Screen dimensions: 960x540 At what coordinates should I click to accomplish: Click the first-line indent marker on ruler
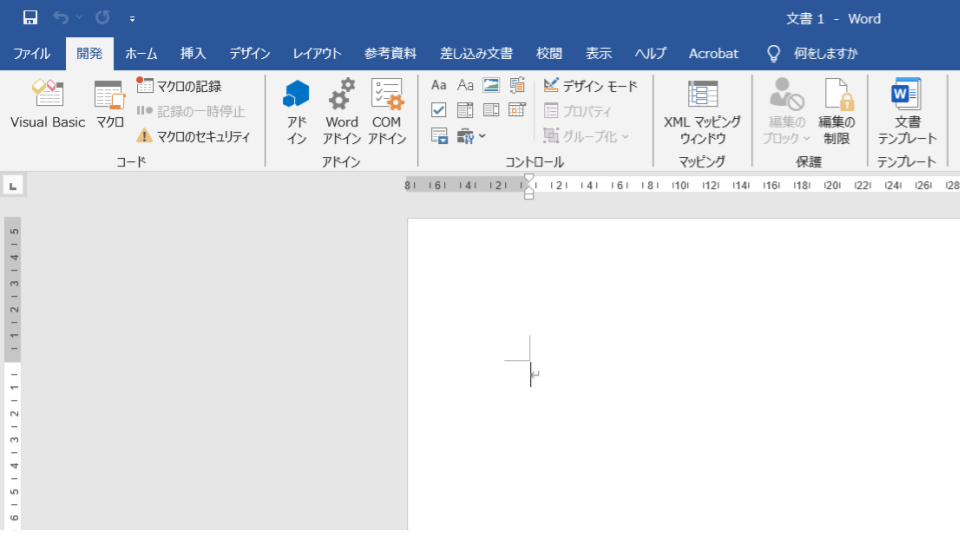point(529,179)
